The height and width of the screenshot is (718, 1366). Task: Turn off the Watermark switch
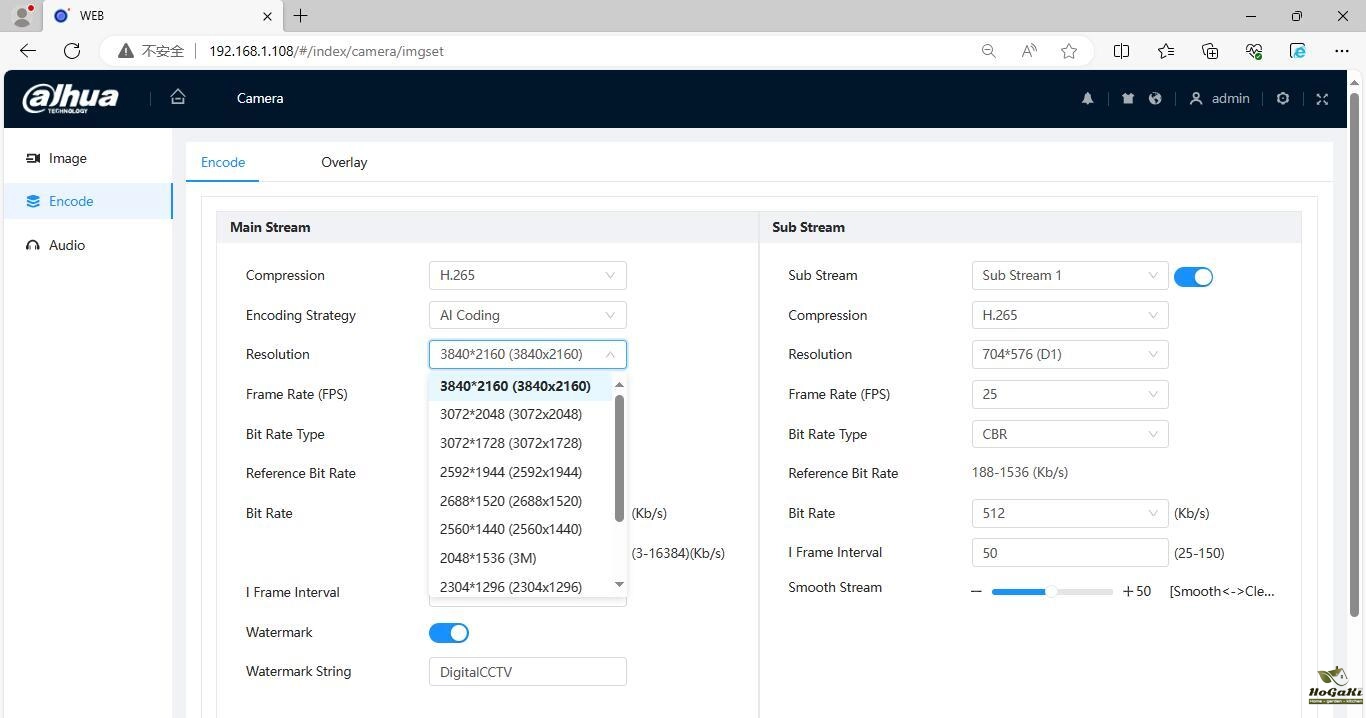(x=449, y=633)
